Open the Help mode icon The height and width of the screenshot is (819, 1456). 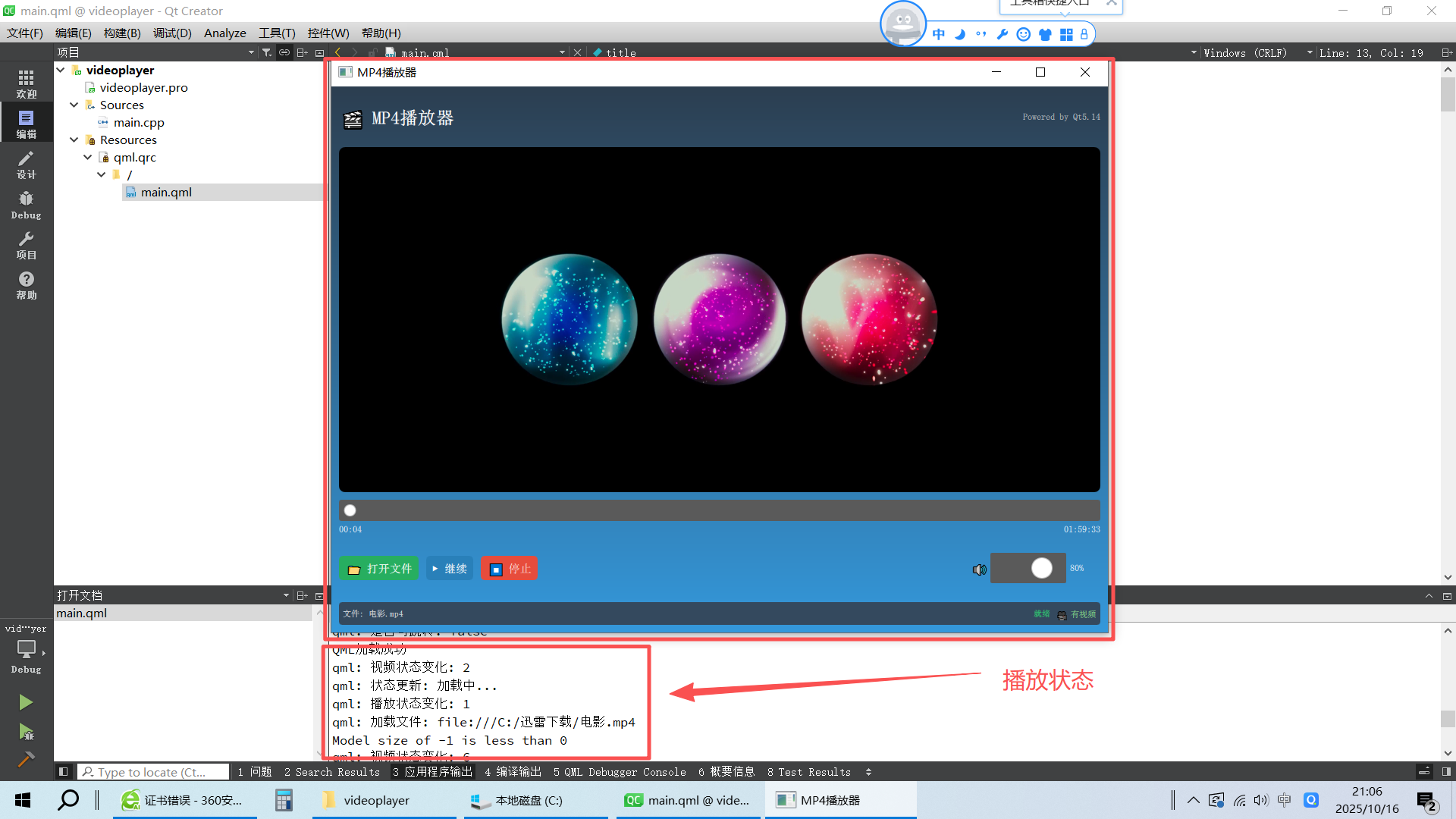coord(26,285)
